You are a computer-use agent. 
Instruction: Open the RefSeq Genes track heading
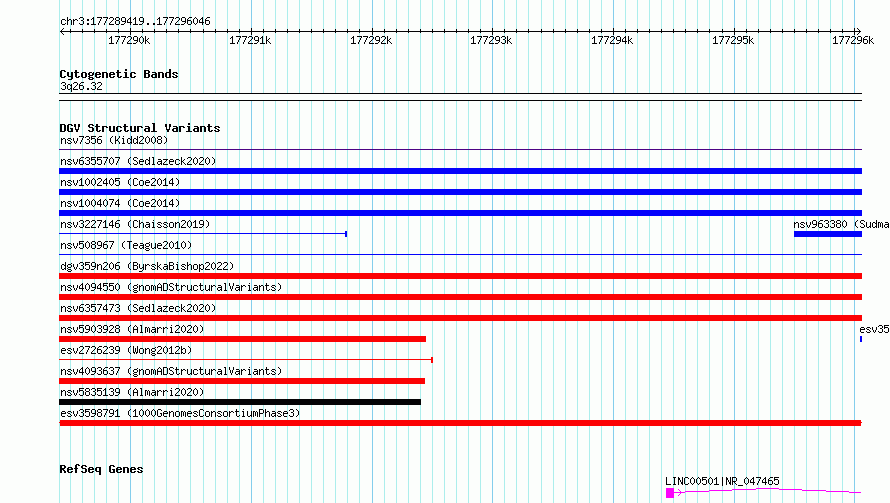coord(101,469)
